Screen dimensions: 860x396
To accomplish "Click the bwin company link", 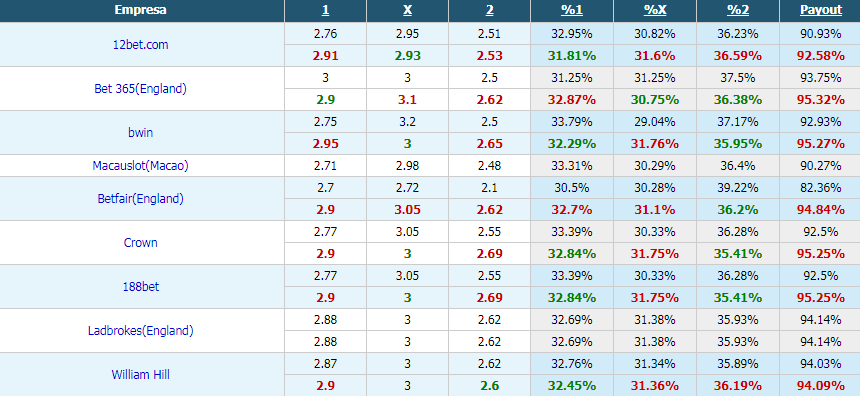I will (140, 133).
